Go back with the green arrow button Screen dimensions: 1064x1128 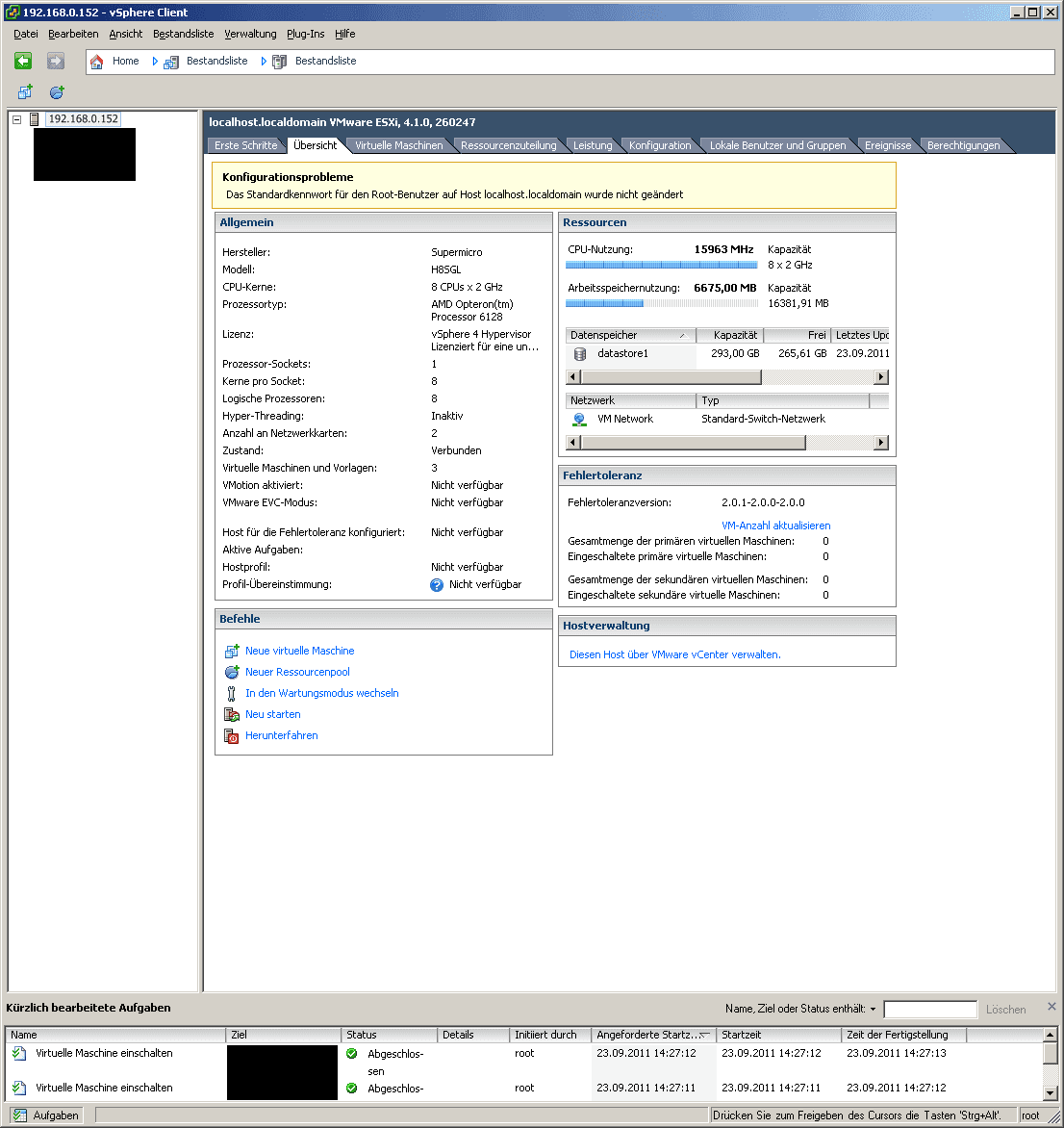coord(23,62)
